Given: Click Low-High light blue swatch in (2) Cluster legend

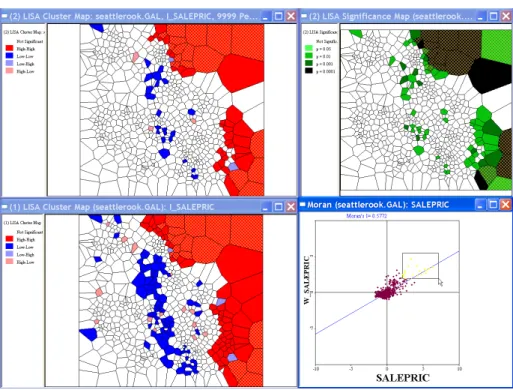Looking at the screenshot, I should (9, 63).
